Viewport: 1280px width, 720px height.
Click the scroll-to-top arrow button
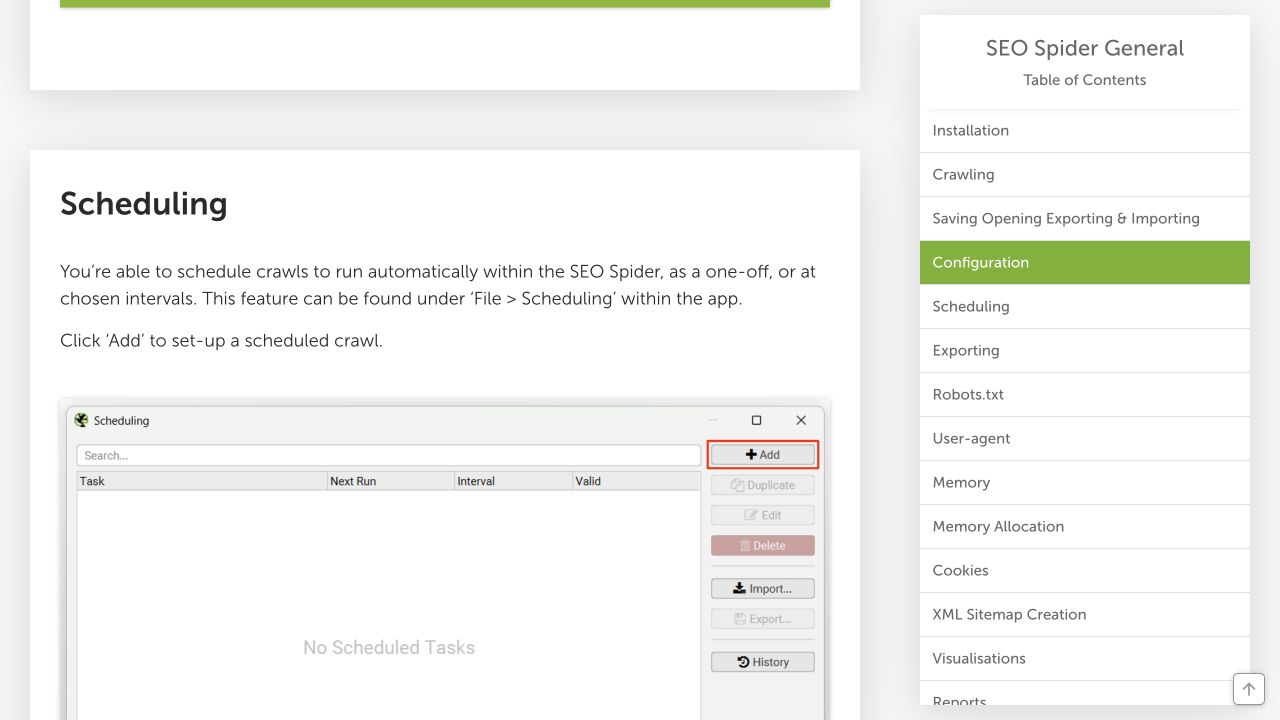(x=1249, y=689)
